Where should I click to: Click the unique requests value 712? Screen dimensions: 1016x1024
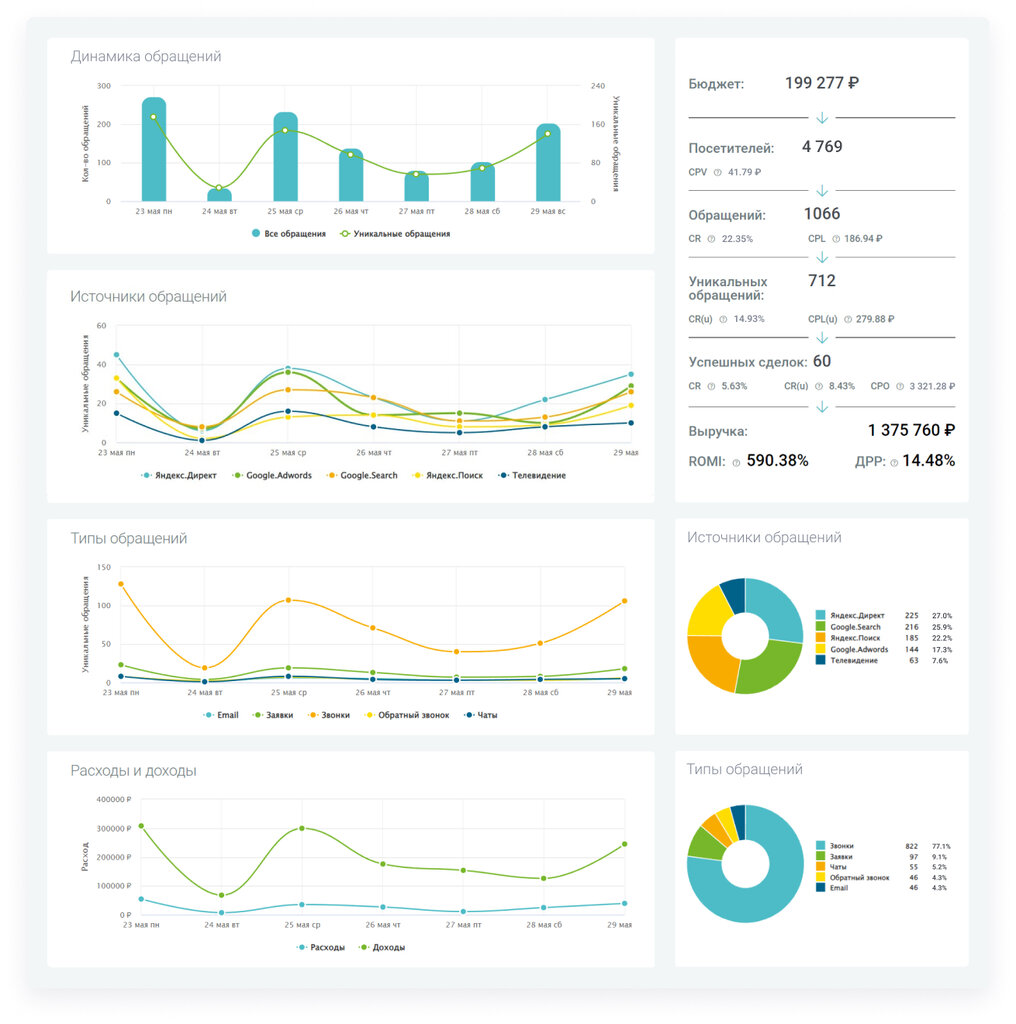[821, 281]
